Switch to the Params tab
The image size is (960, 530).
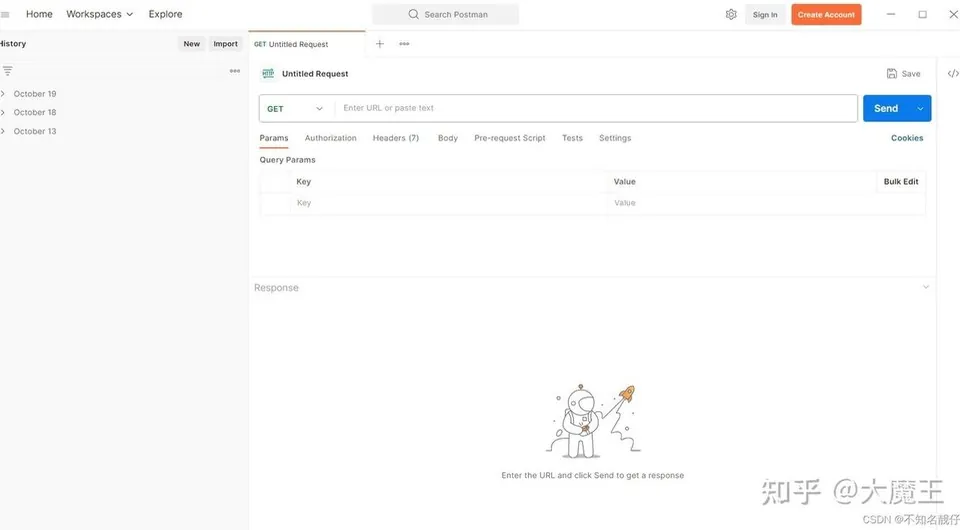274,138
